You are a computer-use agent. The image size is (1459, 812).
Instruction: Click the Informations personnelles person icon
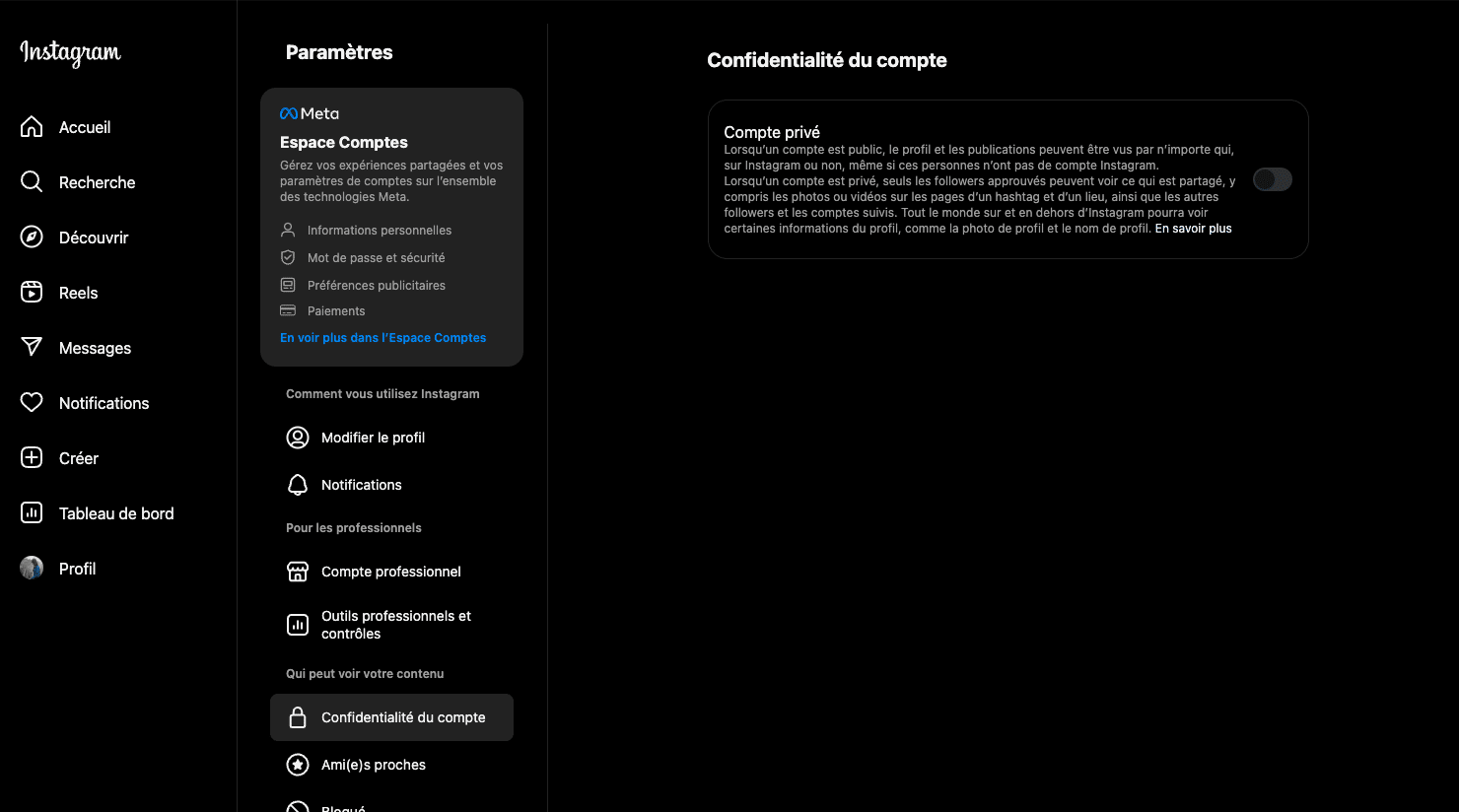point(288,230)
